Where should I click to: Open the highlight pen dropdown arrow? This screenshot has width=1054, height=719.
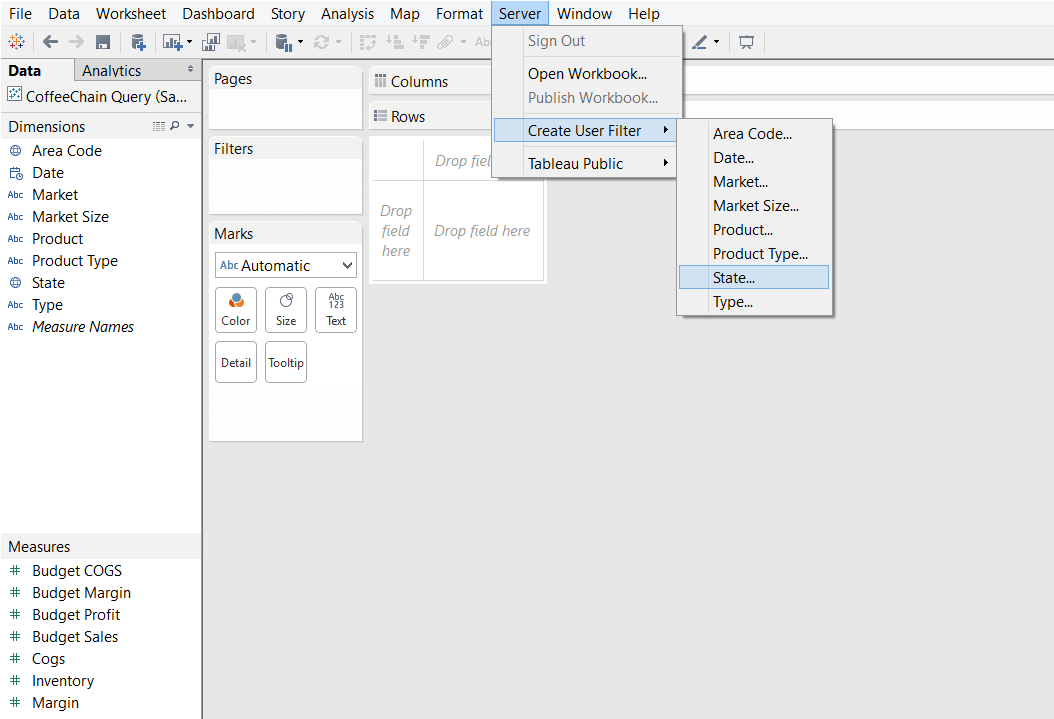point(717,41)
